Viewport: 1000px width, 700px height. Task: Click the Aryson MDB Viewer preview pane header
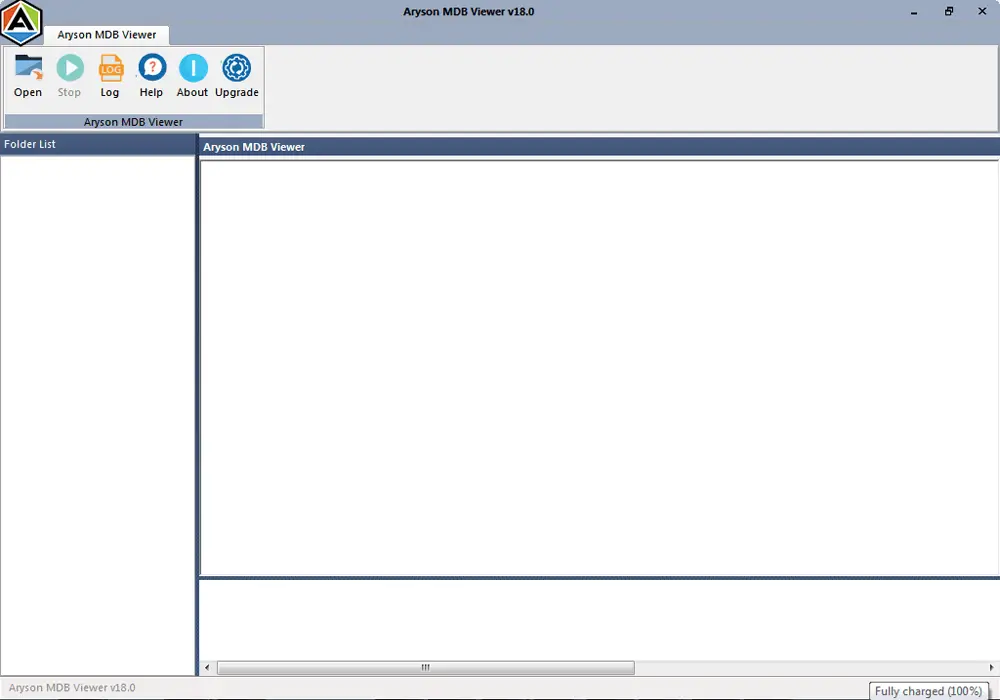tap(252, 146)
